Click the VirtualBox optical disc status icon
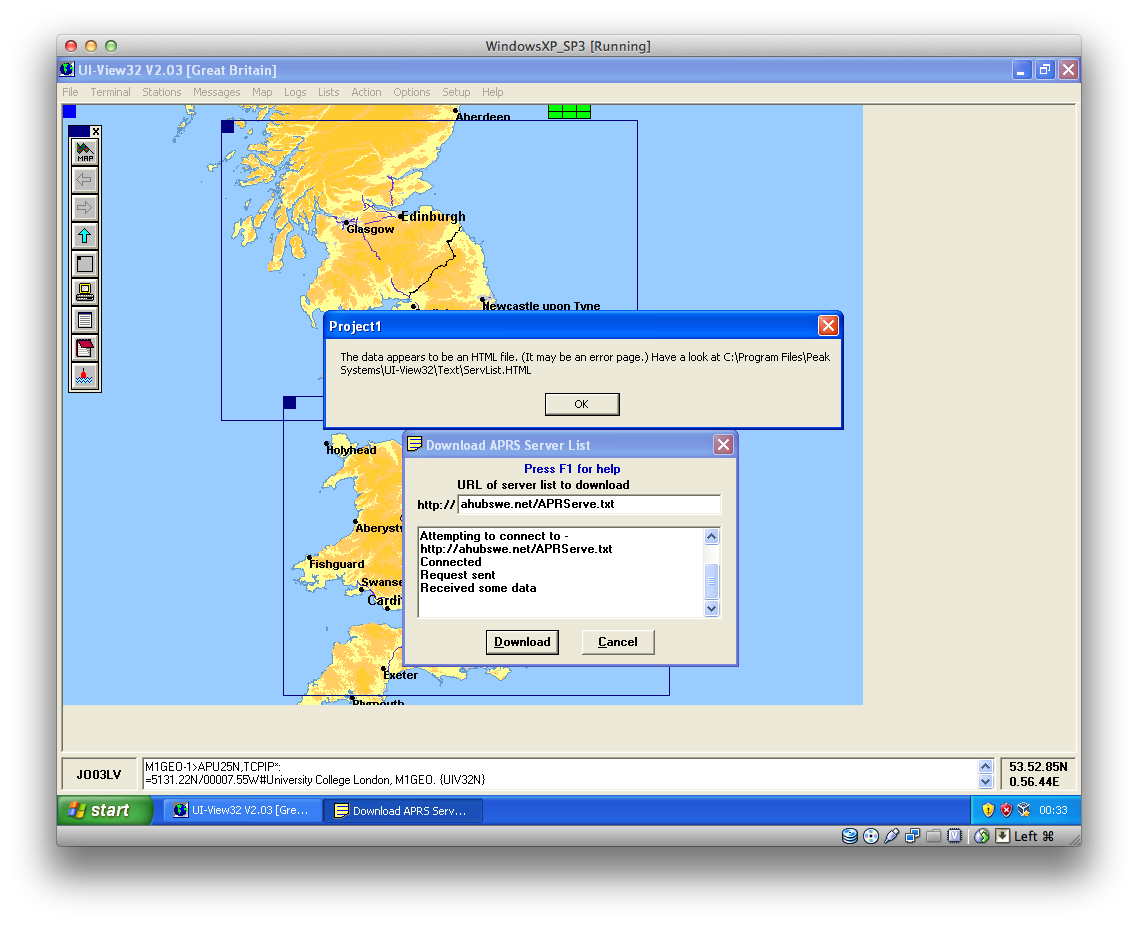This screenshot has height=925, width=1138. point(871,836)
